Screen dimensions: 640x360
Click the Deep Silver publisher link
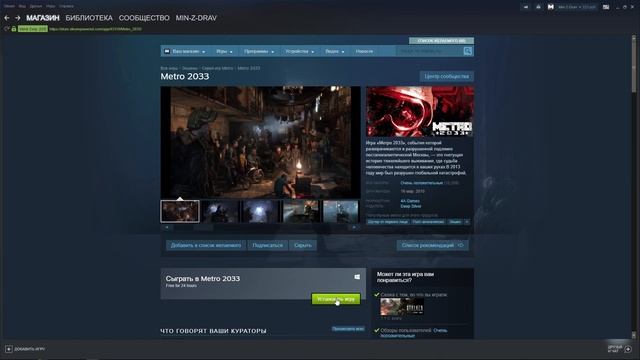click(411, 206)
